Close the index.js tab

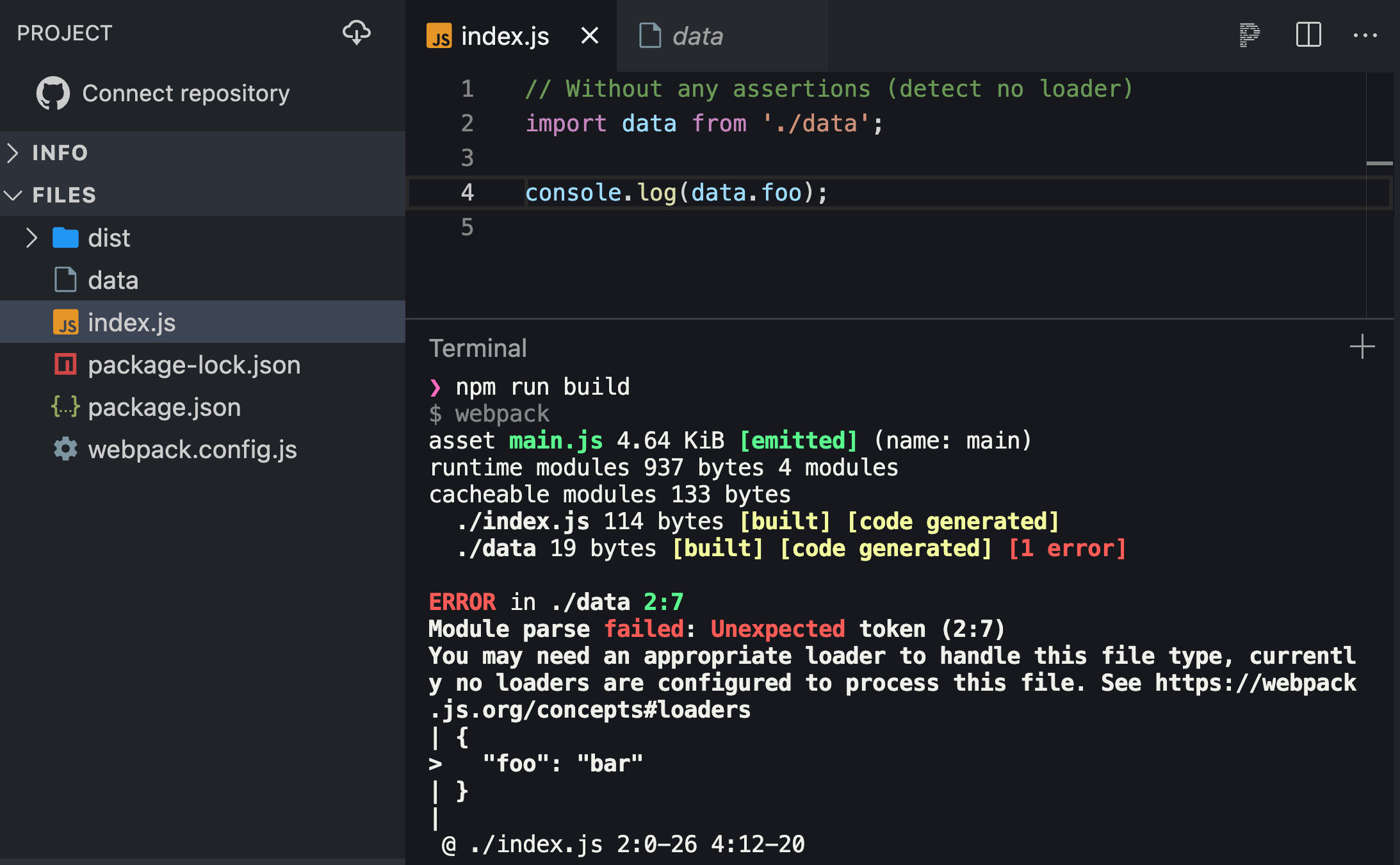tap(590, 36)
